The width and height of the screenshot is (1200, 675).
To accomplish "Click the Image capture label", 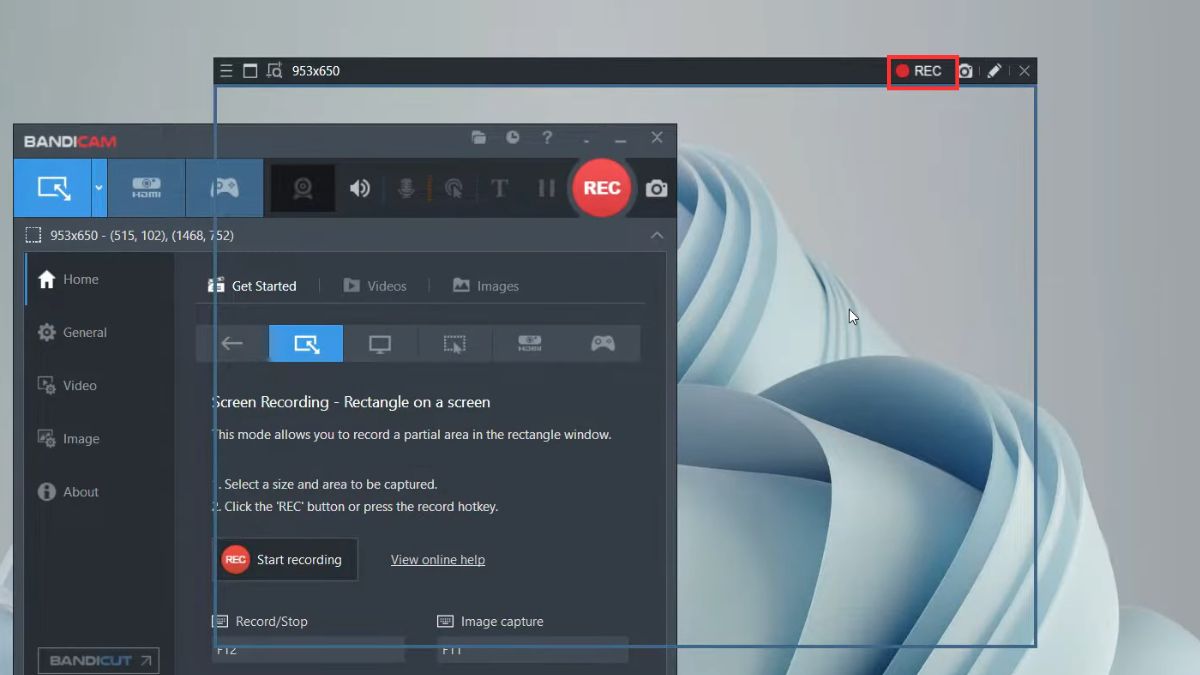I will pyautogui.click(x=502, y=621).
